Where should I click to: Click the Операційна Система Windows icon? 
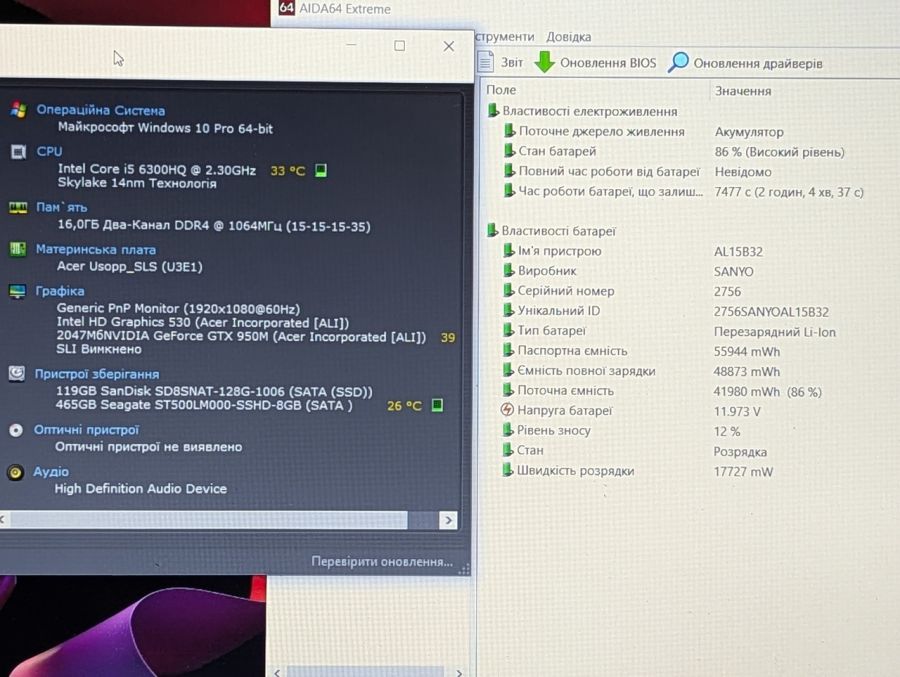[x=18, y=110]
